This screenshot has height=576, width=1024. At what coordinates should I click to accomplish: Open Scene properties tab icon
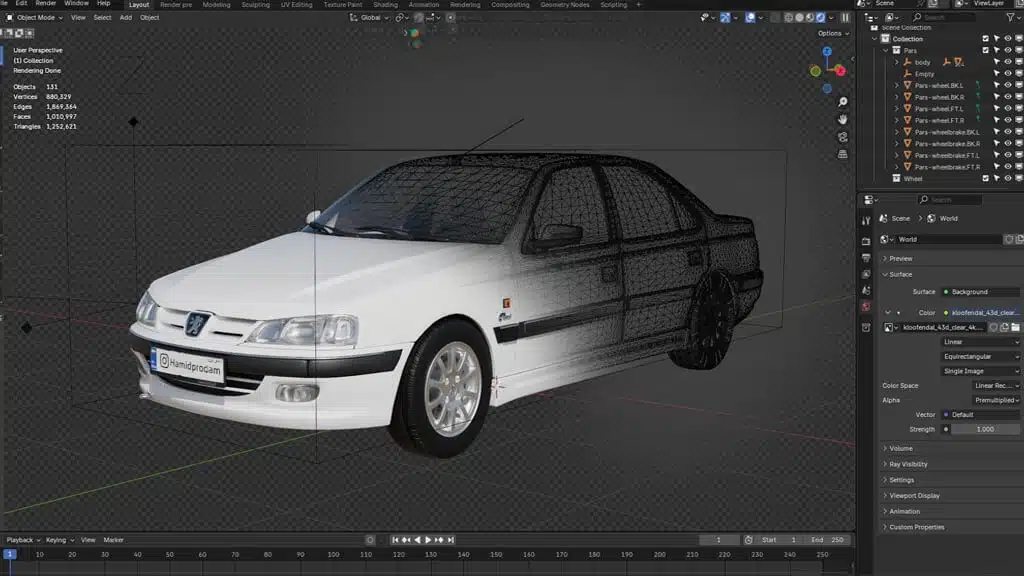pyautogui.click(x=866, y=291)
